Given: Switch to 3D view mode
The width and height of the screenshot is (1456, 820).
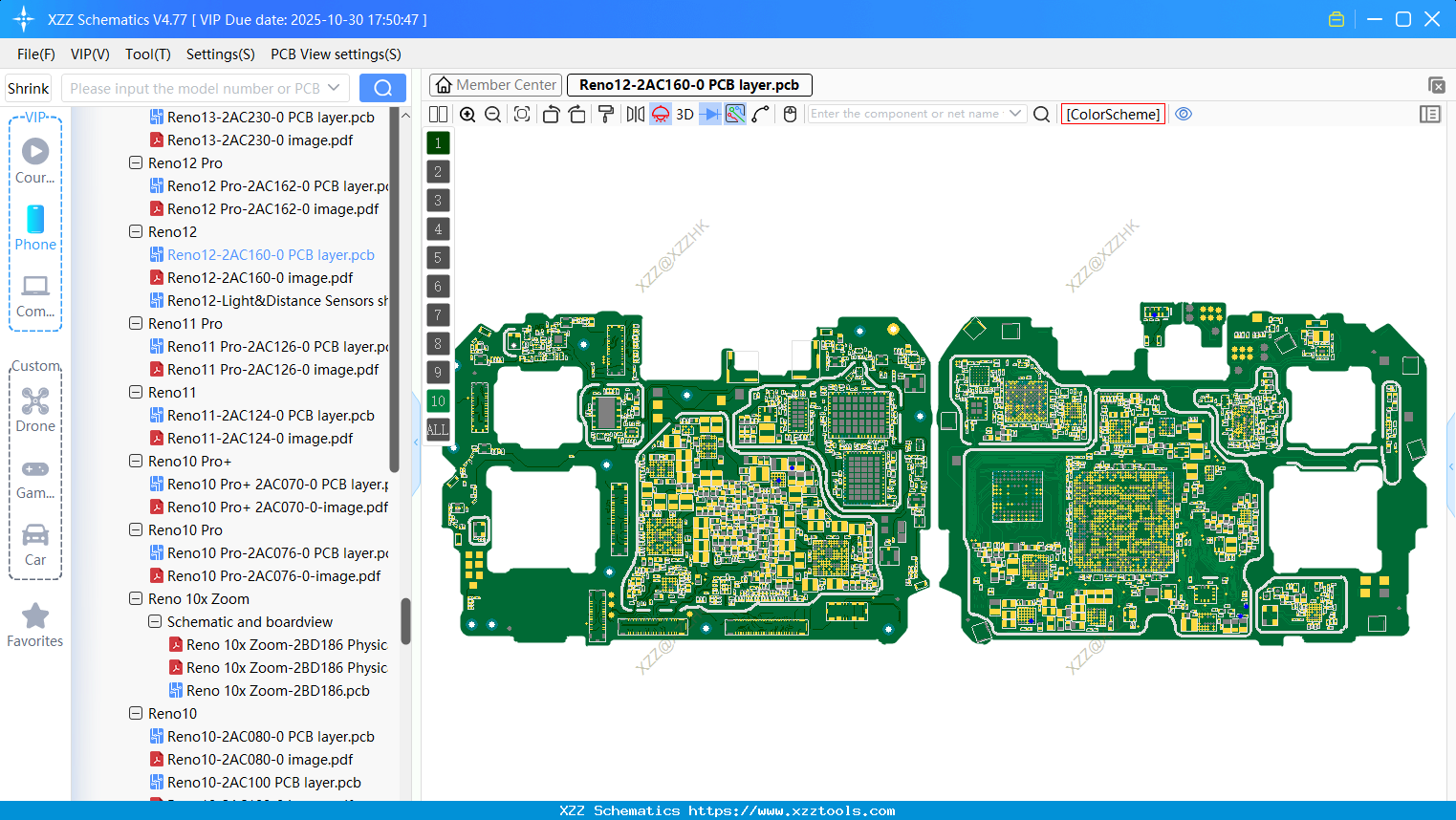Looking at the screenshot, I should (x=684, y=114).
